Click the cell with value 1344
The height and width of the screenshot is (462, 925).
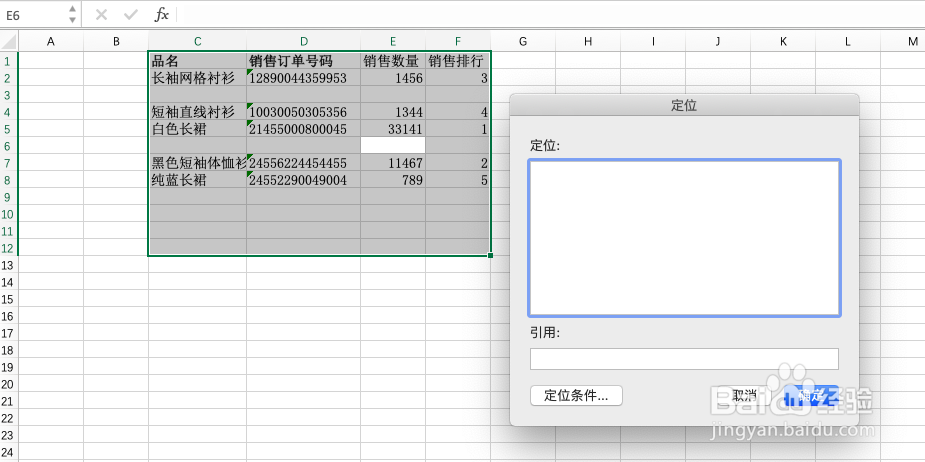[393, 112]
